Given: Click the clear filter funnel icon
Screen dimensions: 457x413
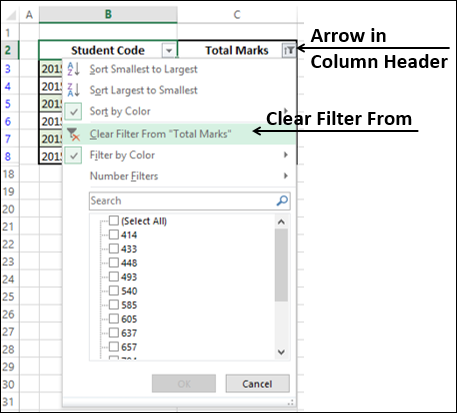Looking at the screenshot, I should tap(73, 134).
